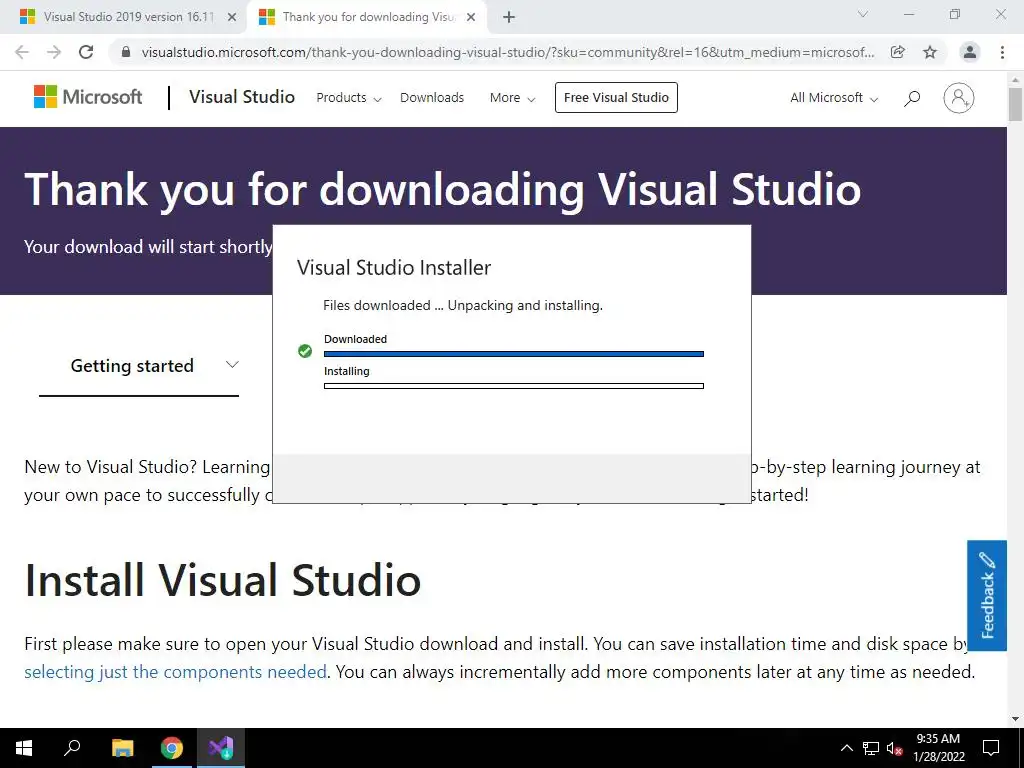Open taskbar search magnifier
The width and height of the screenshot is (1024, 768).
[72, 748]
